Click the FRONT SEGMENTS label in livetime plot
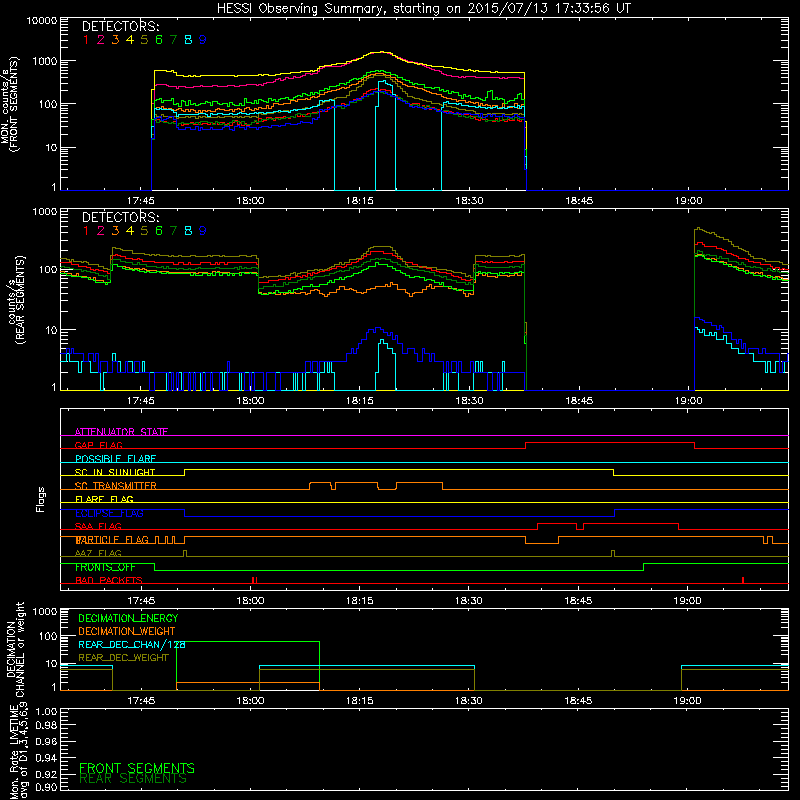 coord(137,768)
